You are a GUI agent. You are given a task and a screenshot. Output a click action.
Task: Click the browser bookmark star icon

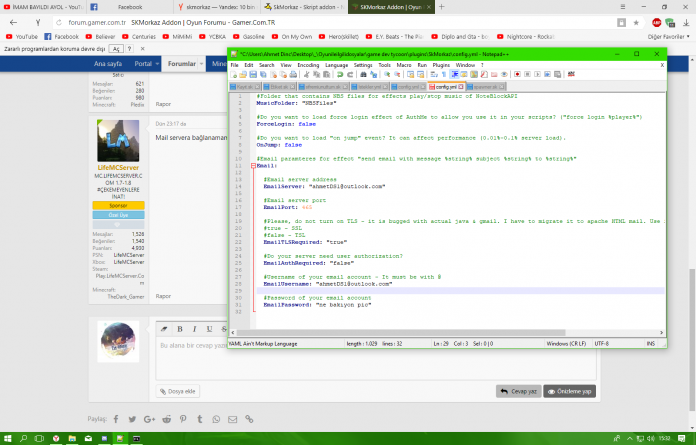(x=636, y=23)
